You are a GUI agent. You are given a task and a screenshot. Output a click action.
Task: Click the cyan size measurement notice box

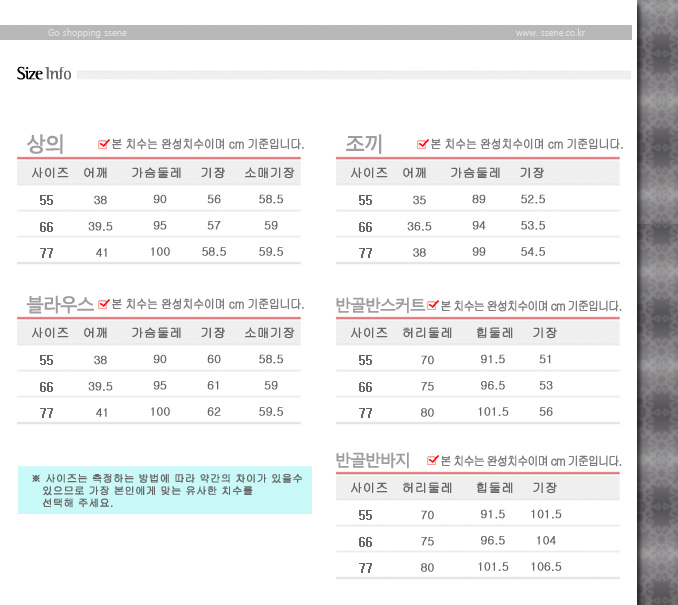165,490
